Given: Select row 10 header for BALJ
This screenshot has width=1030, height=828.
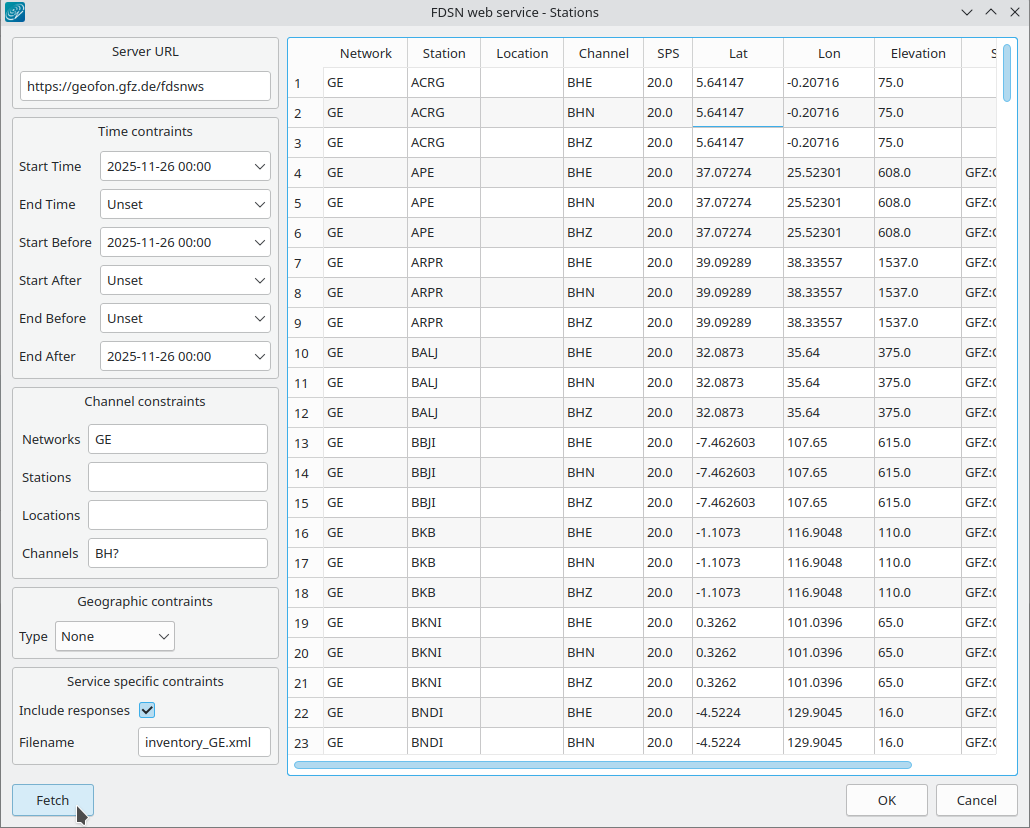Looking at the screenshot, I should coord(304,353).
